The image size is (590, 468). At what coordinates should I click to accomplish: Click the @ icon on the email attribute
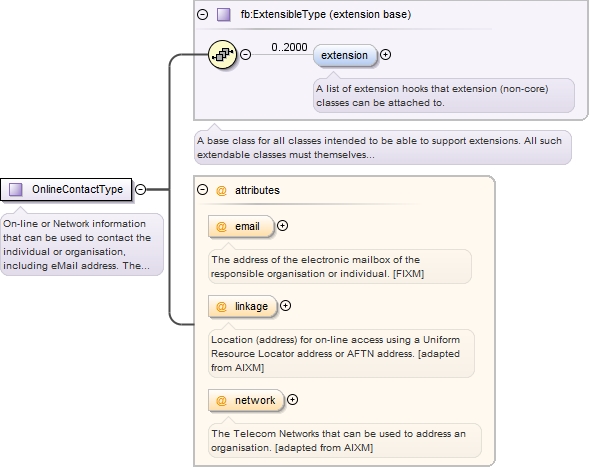point(221,226)
